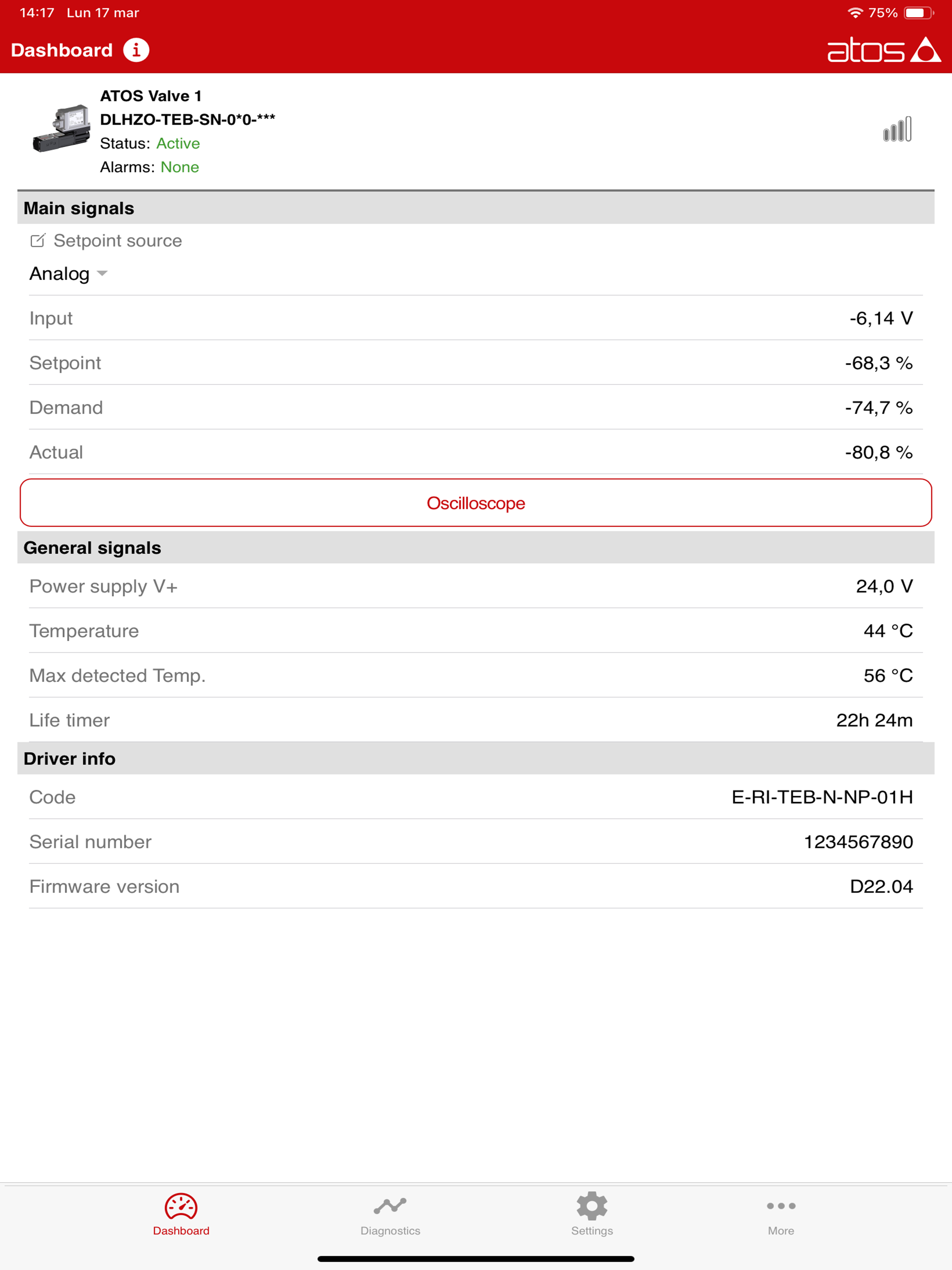
Task: Select the Serial number row
Action: pyautogui.click(x=476, y=842)
